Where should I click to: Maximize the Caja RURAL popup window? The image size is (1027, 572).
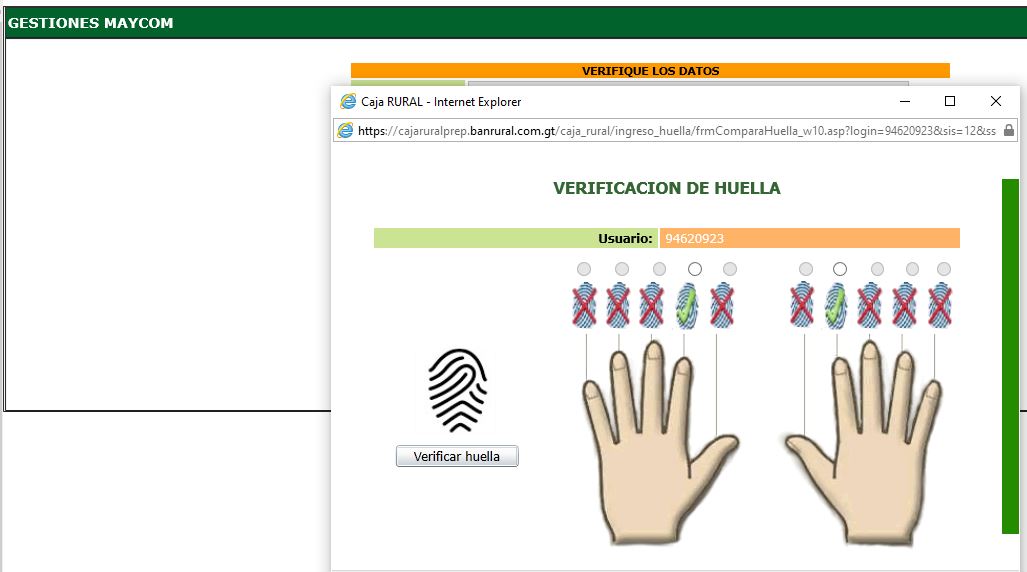click(950, 101)
